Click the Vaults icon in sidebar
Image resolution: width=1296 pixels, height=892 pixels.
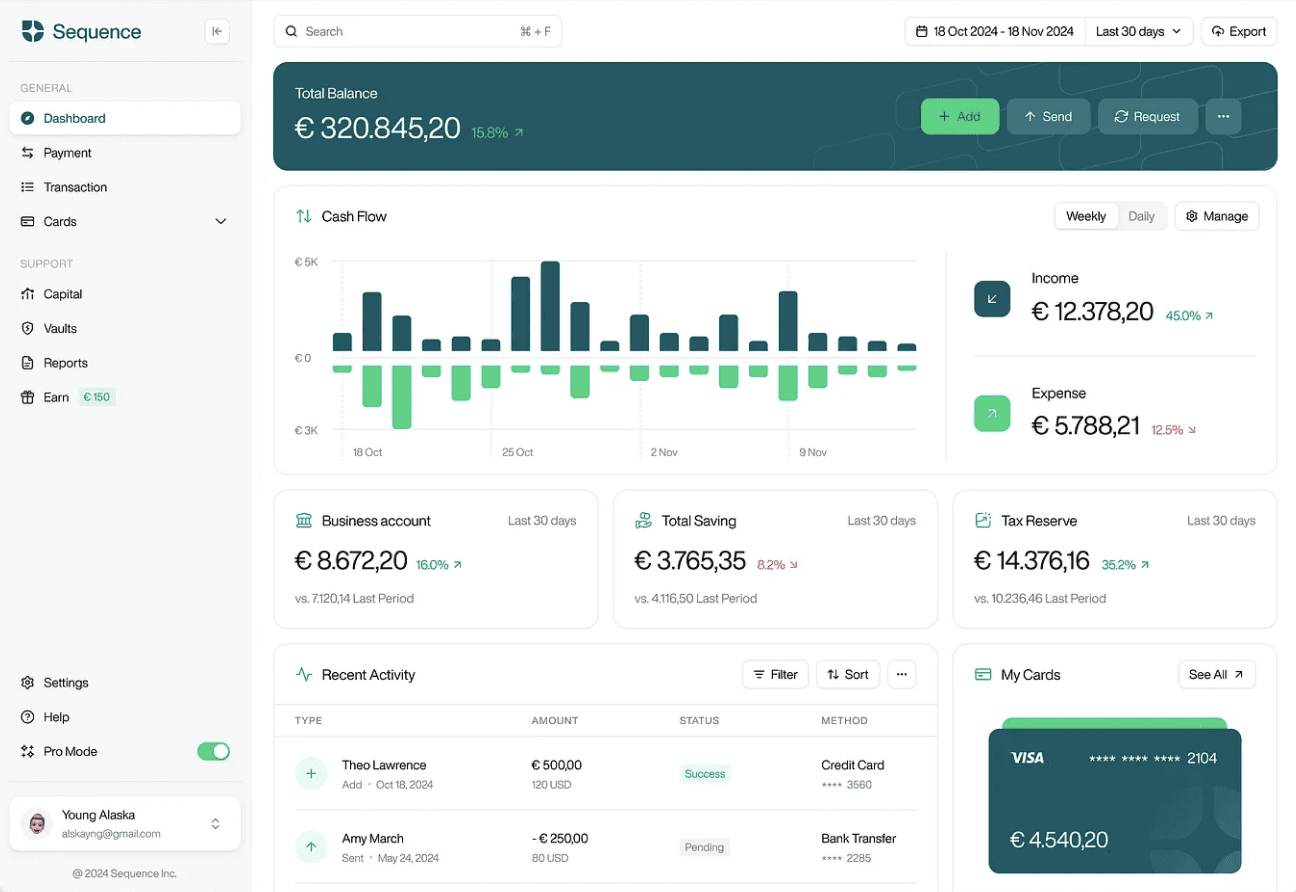coord(28,328)
